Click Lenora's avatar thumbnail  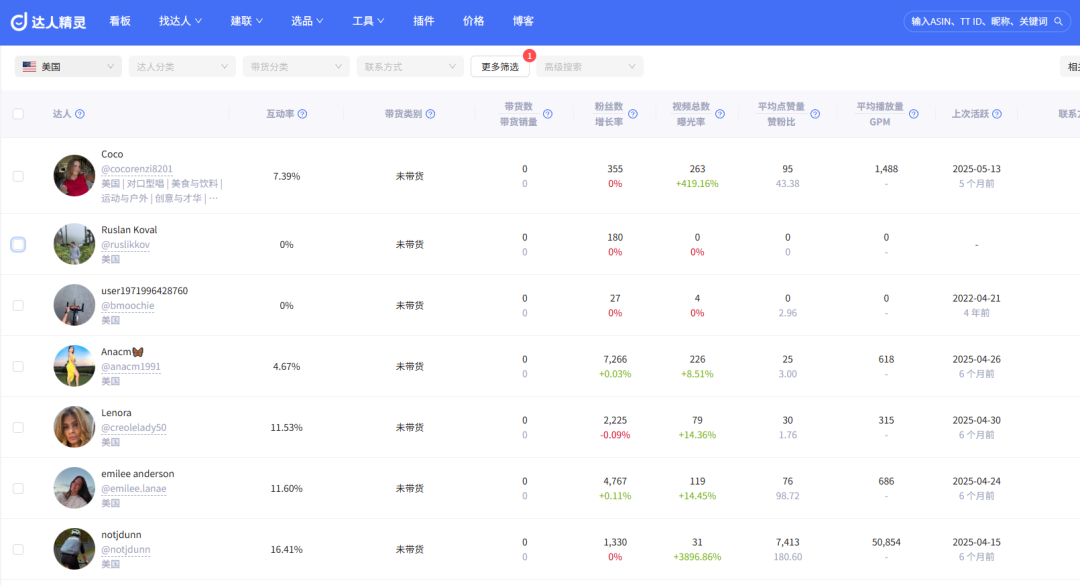click(x=74, y=427)
